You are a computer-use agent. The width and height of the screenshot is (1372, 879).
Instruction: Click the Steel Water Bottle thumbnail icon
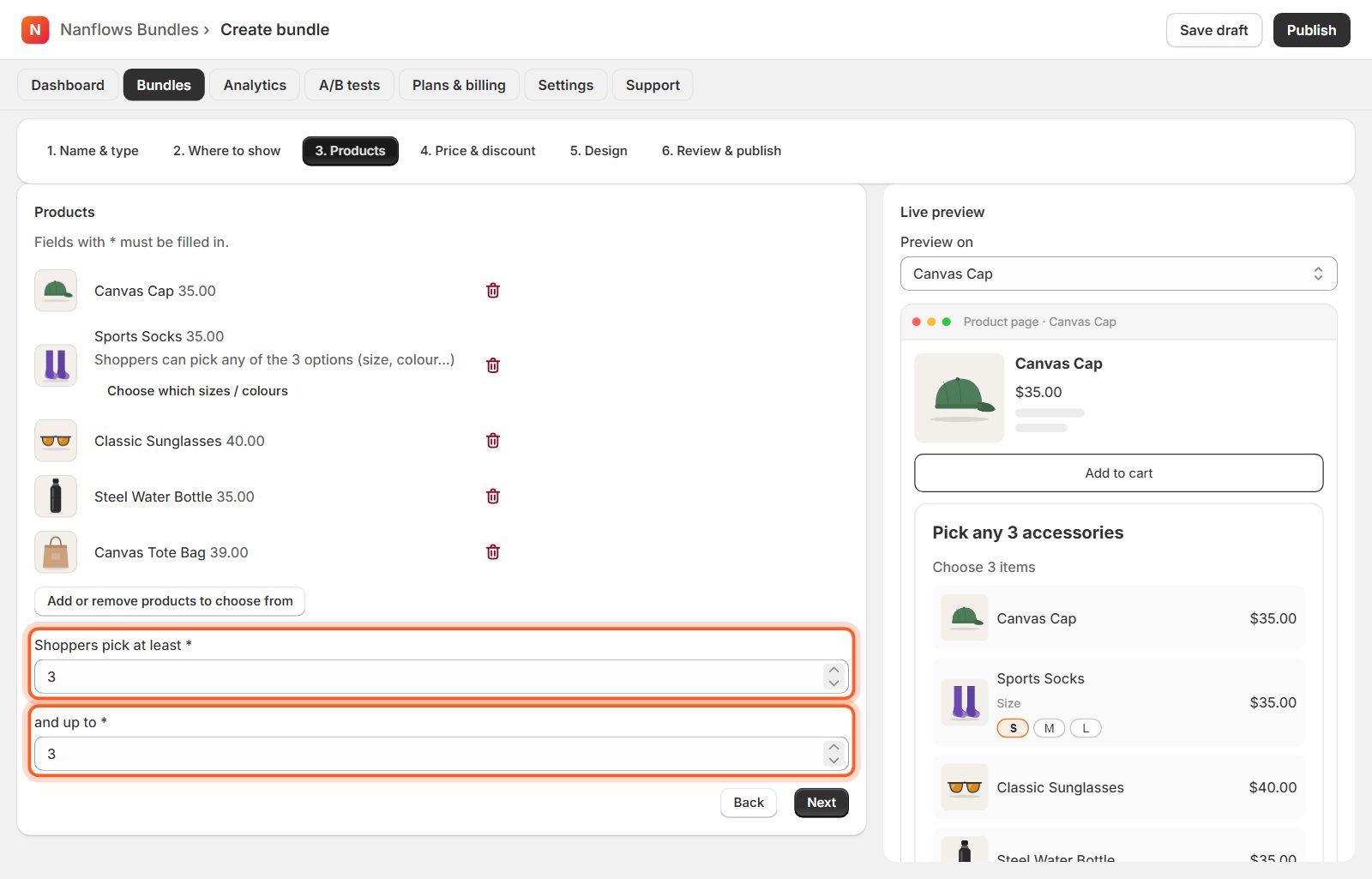click(56, 497)
